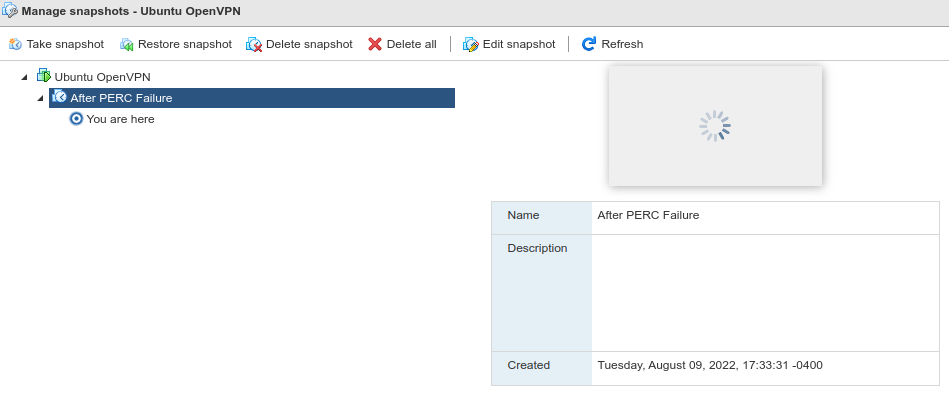Click the Delete snapshot icon
The width and height of the screenshot is (949, 393).
pyautogui.click(x=254, y=44)
